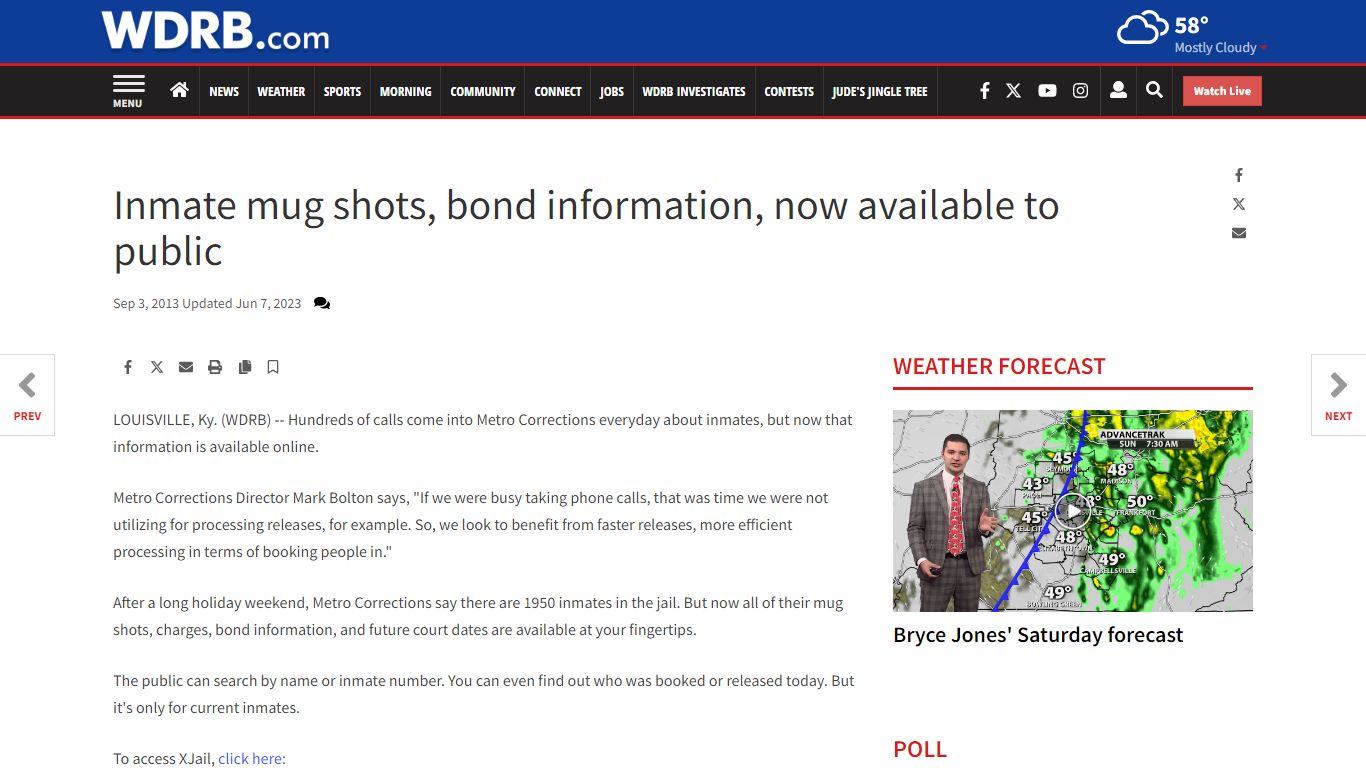Screen dimensions: 1366x768
Task: Email article from top-right share column
Action: coord(1239,233)
